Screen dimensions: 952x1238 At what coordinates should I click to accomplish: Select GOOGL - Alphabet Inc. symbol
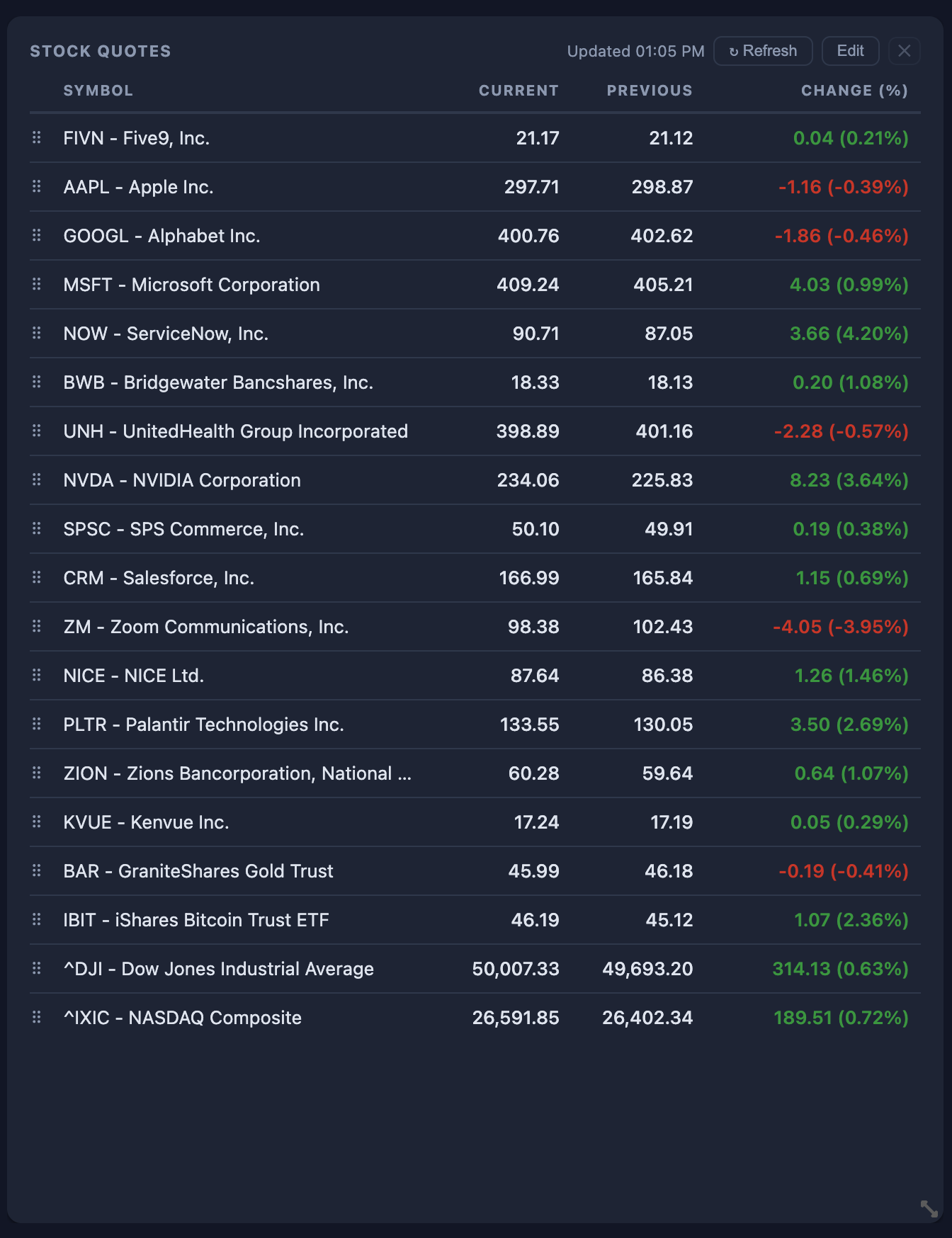pos(162,236)
